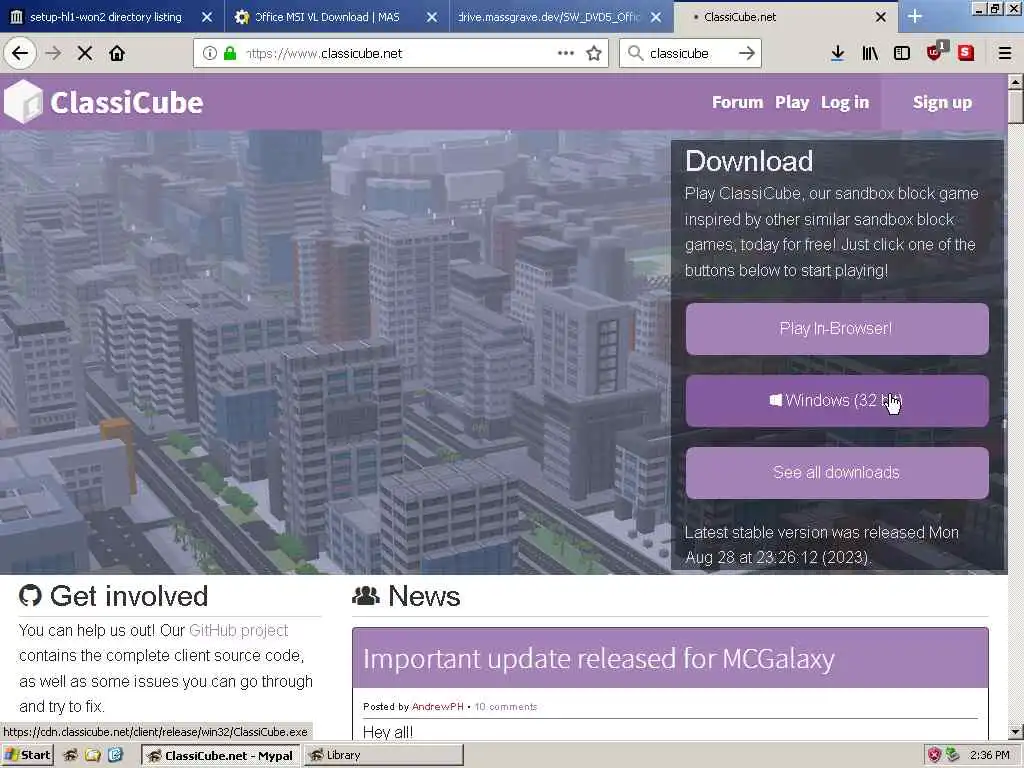
Task: Focus the search box containing classicube
Action: coord(689,54)
